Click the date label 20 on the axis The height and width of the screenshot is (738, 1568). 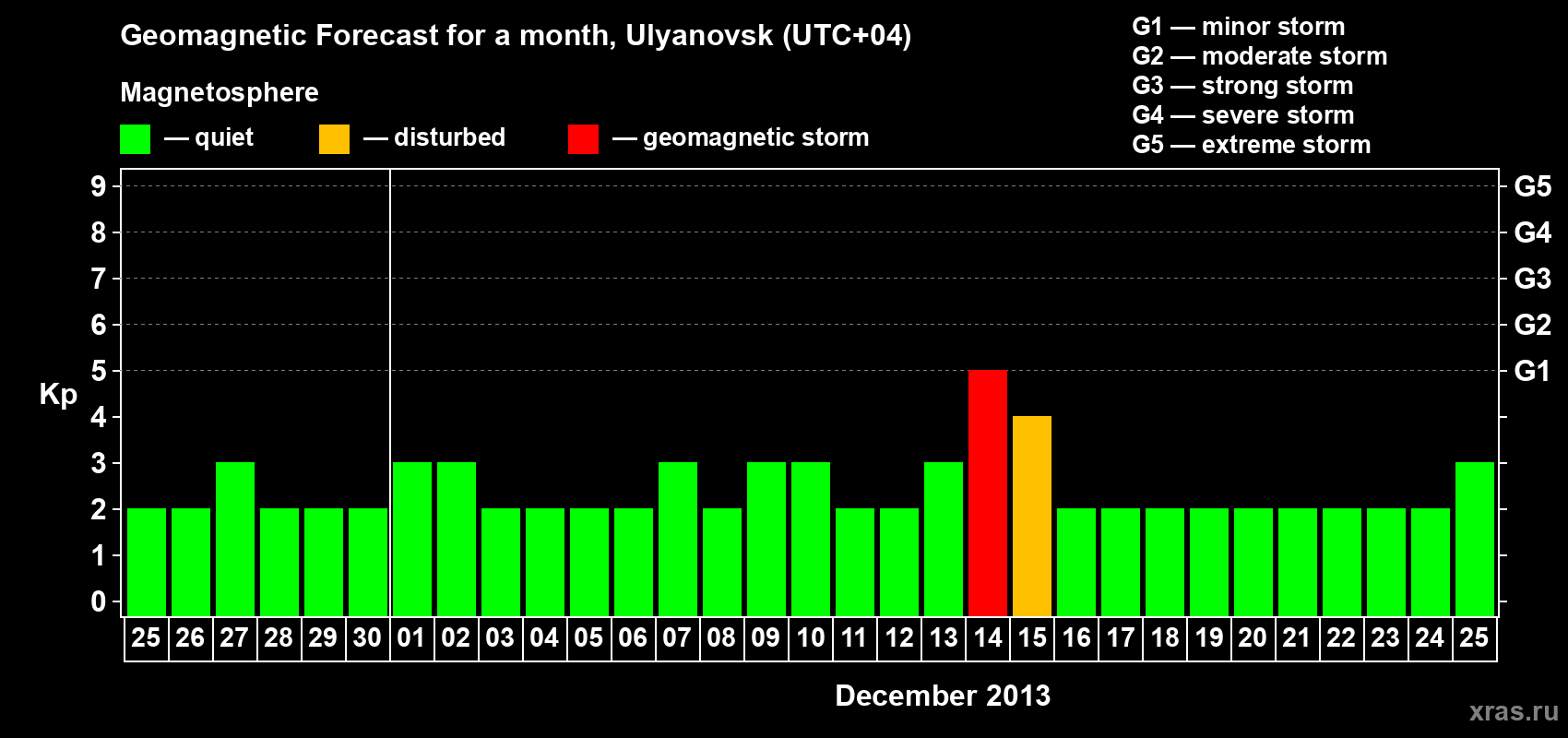point(1253,638)
